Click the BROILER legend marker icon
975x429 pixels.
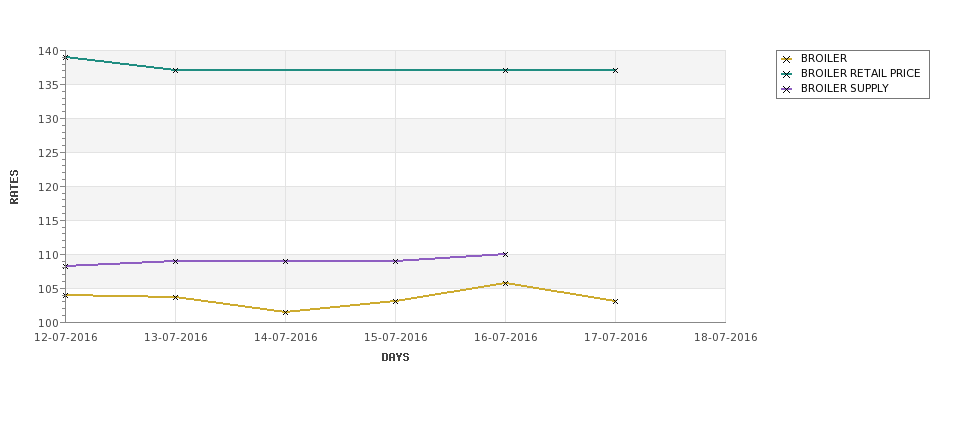787,59
